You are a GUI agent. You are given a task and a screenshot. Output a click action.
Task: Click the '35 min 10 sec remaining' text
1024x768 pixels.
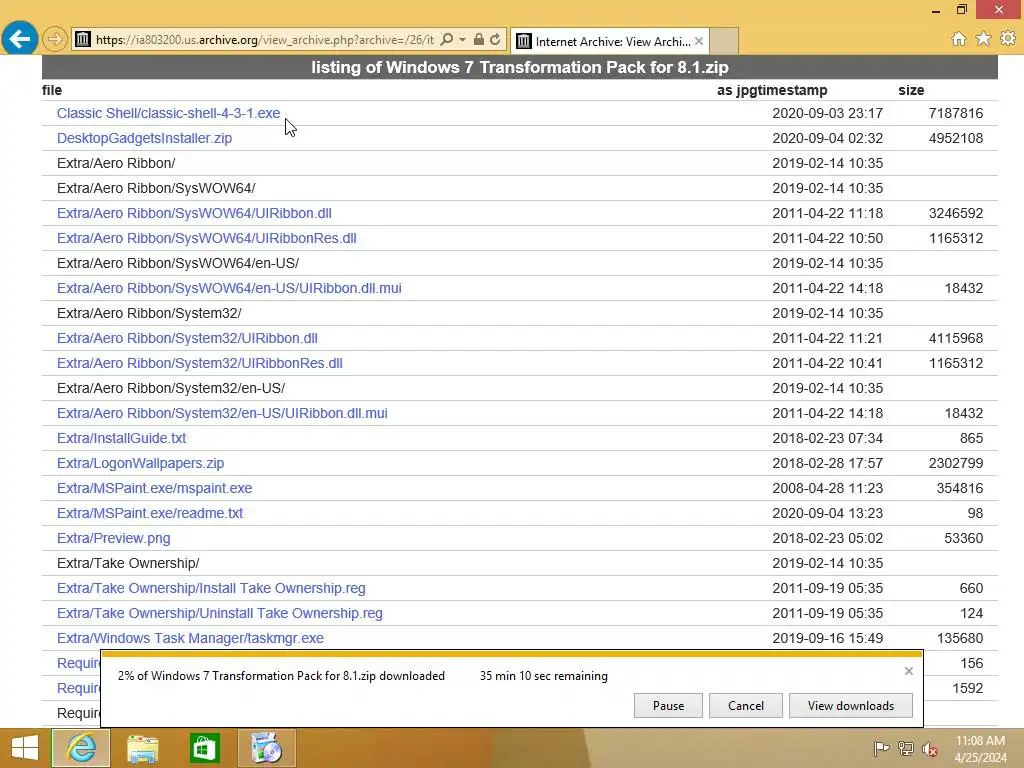pos(543,676)
